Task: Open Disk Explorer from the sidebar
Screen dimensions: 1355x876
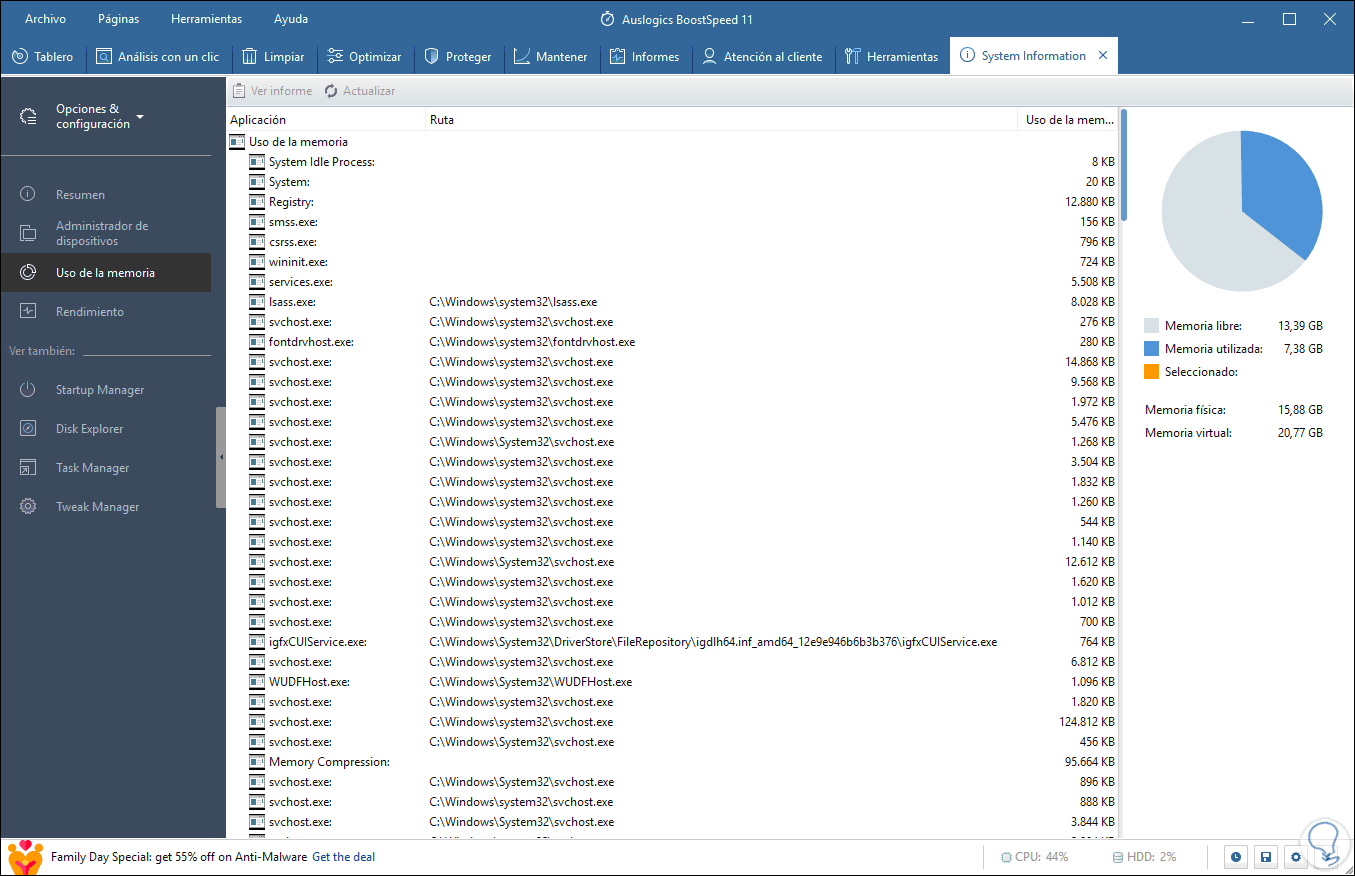Action: coord(105,429)
